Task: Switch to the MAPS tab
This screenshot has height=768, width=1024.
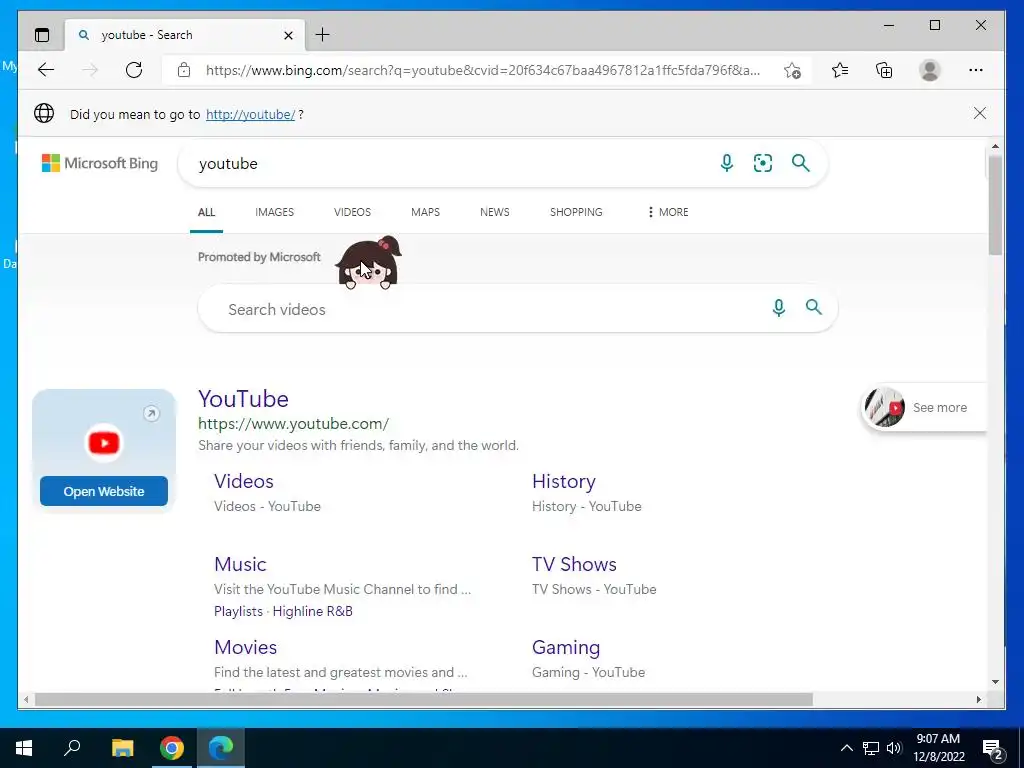Action: [x=425, y=212]
